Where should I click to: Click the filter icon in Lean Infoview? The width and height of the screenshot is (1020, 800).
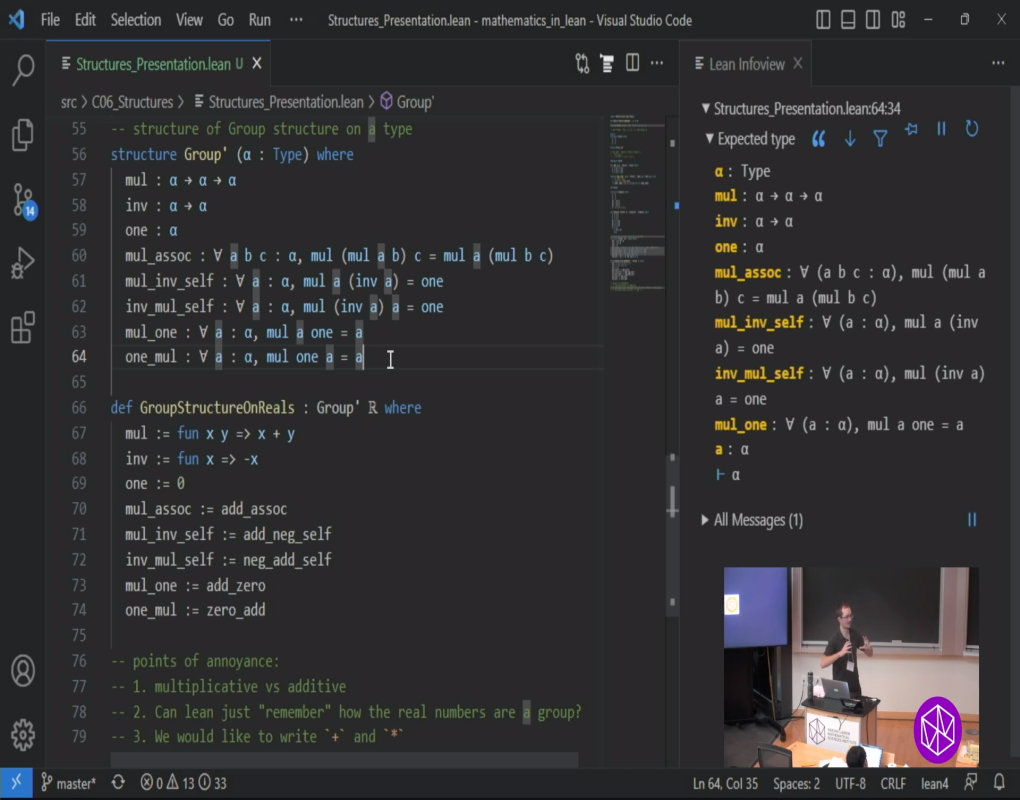pos(880,139)
